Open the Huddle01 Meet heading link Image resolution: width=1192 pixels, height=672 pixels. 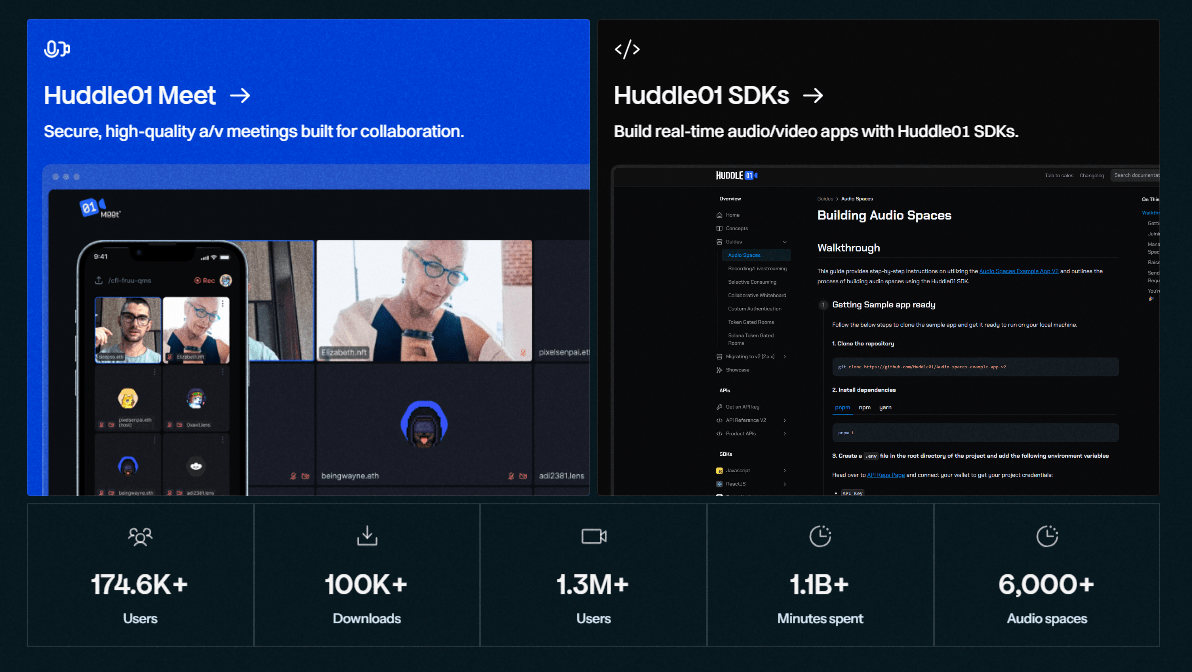click(130, 96)
